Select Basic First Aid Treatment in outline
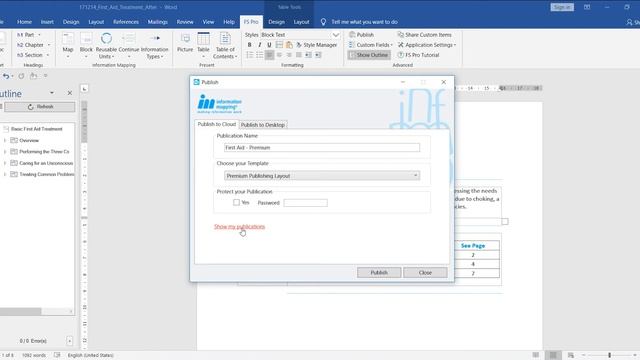This screenshot has height=360, width=640. coord(37,129)
